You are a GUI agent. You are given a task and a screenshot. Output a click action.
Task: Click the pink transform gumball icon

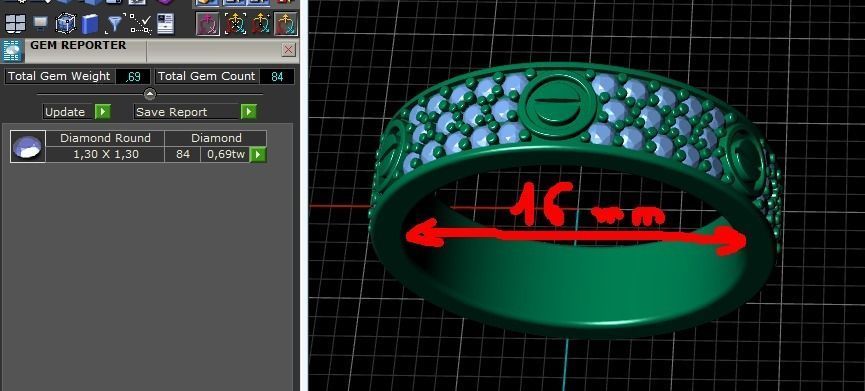coord(208,24)
